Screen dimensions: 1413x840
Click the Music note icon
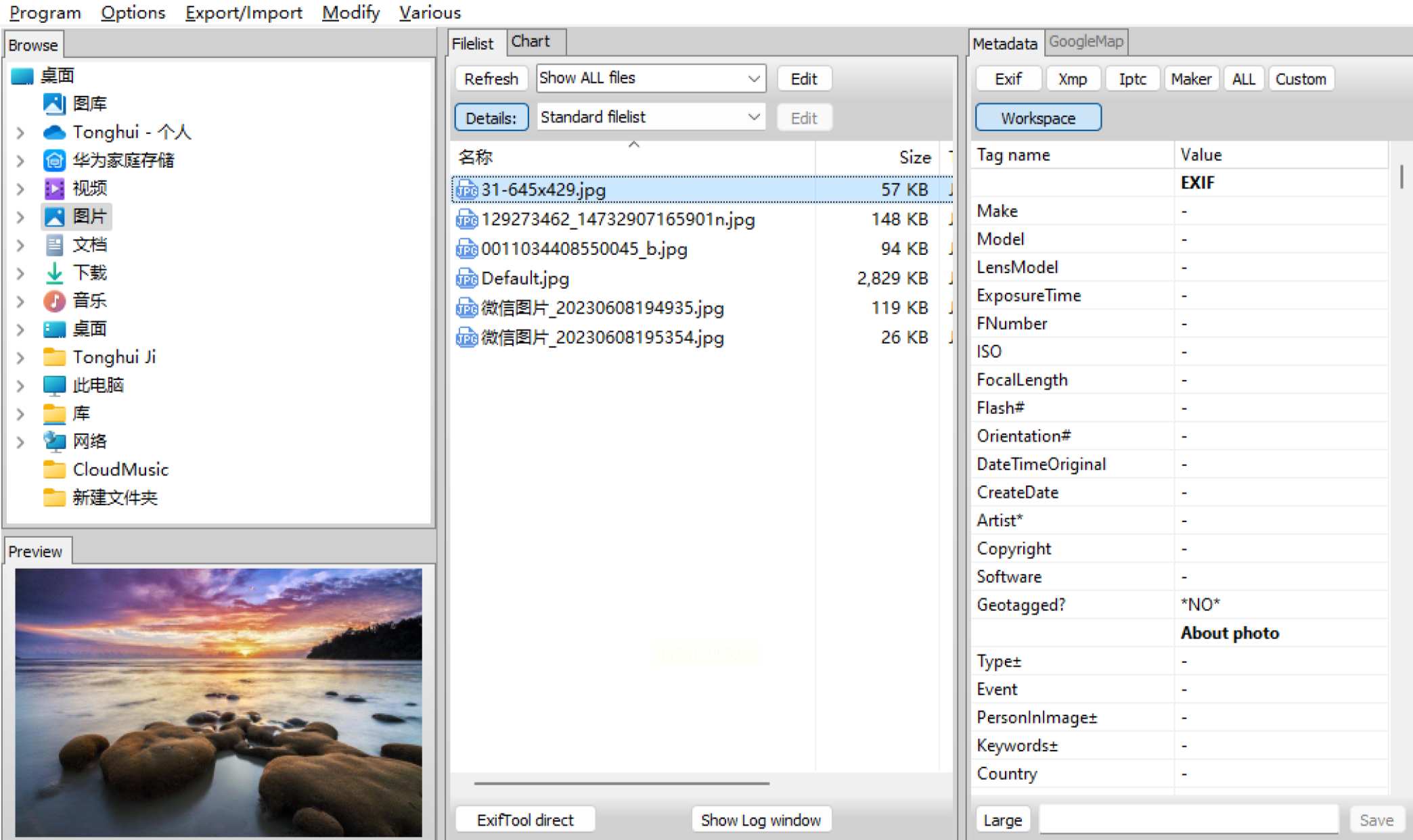pos(54,301)
